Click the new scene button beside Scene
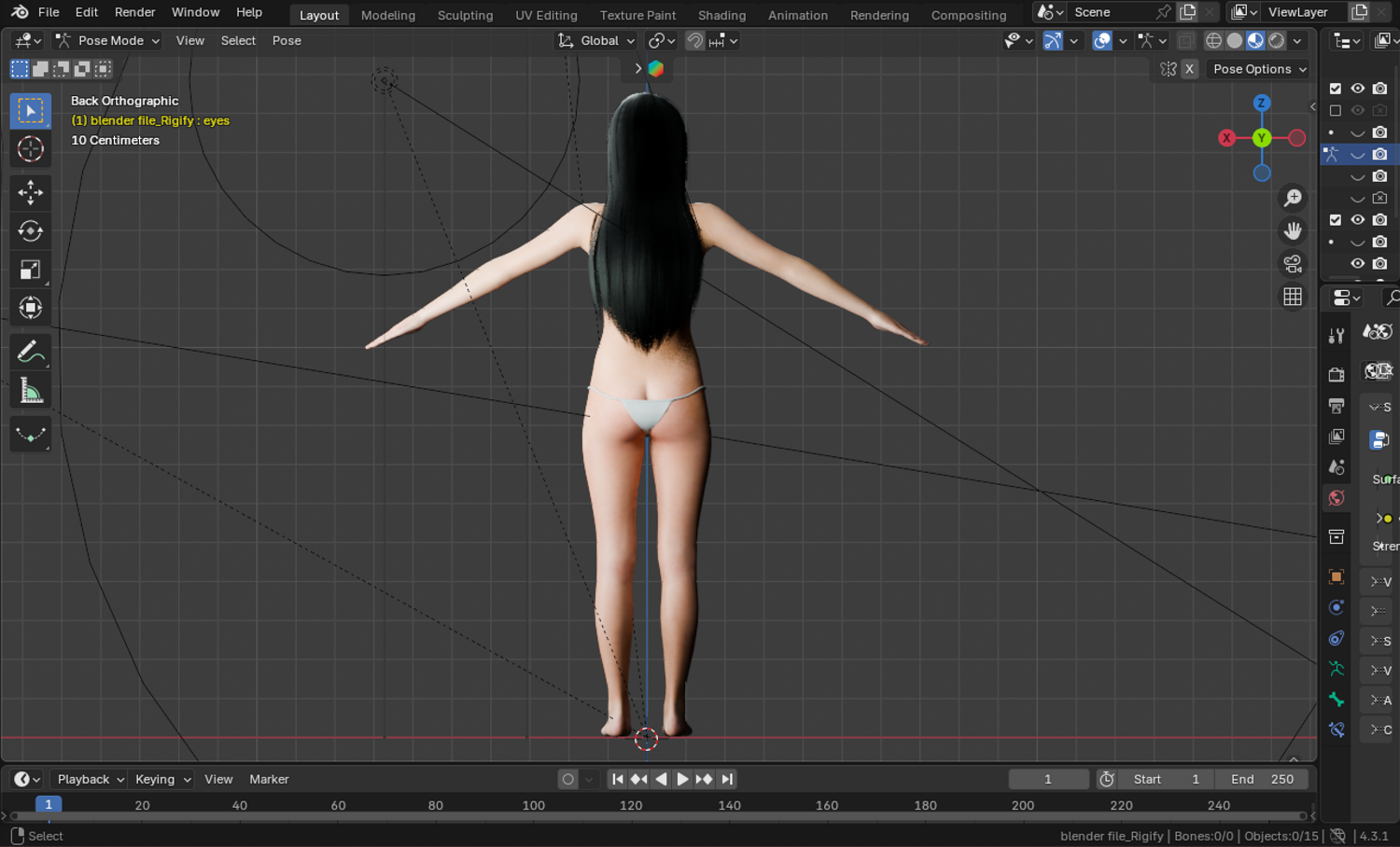The width and height of the screenshot is (1400, 847). pos(1187,12)
